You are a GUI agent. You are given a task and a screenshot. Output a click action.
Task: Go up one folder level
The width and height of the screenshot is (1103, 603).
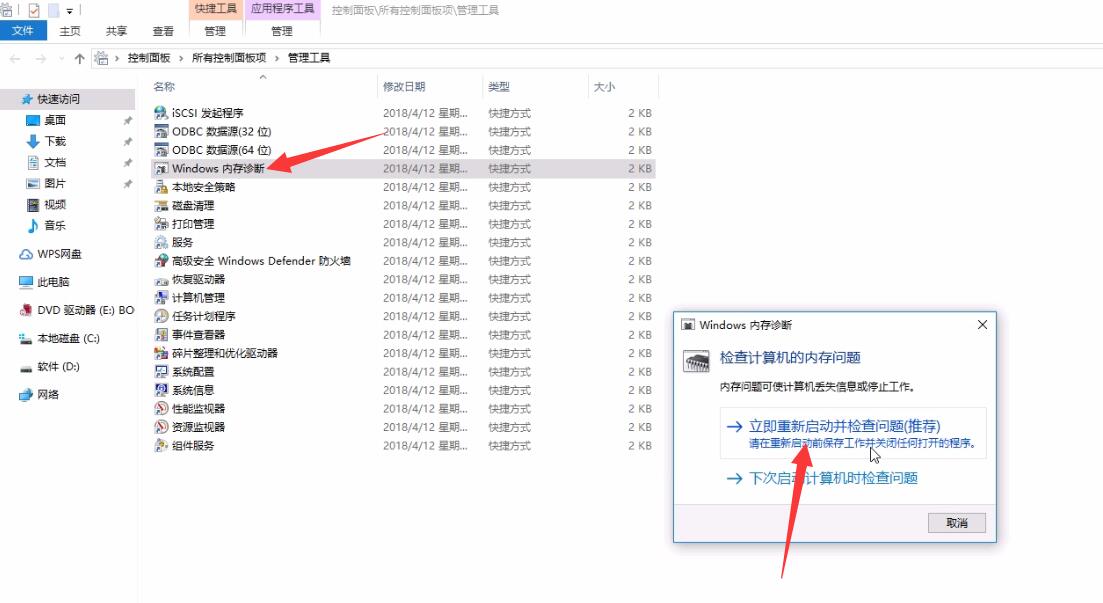tap(79, 58)
